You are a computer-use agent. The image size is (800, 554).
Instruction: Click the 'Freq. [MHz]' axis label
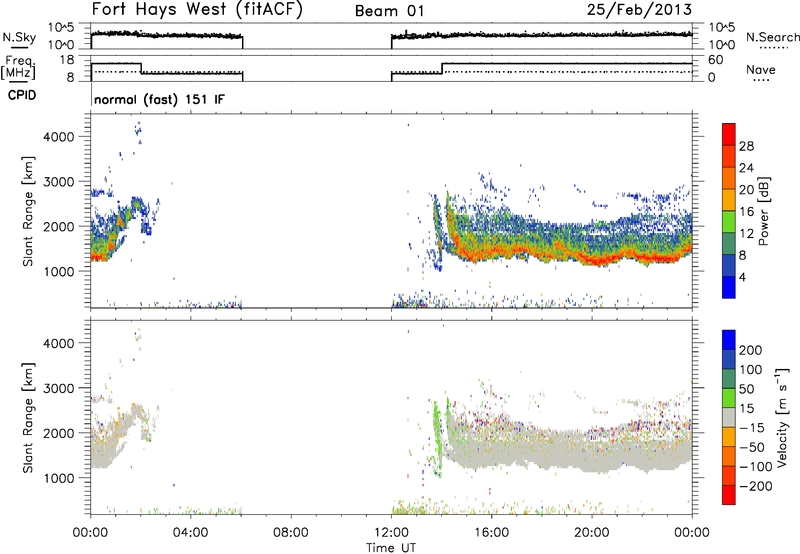[19, 67]
